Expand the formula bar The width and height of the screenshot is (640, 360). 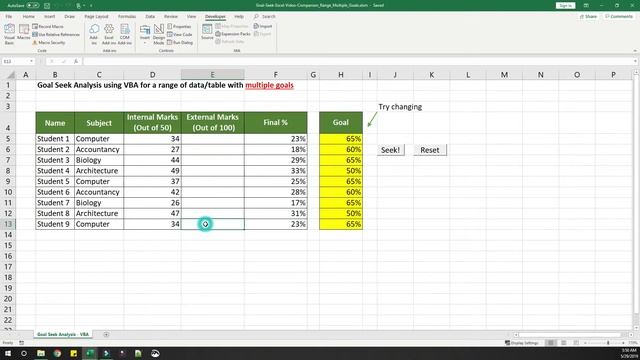coord(636,61)
